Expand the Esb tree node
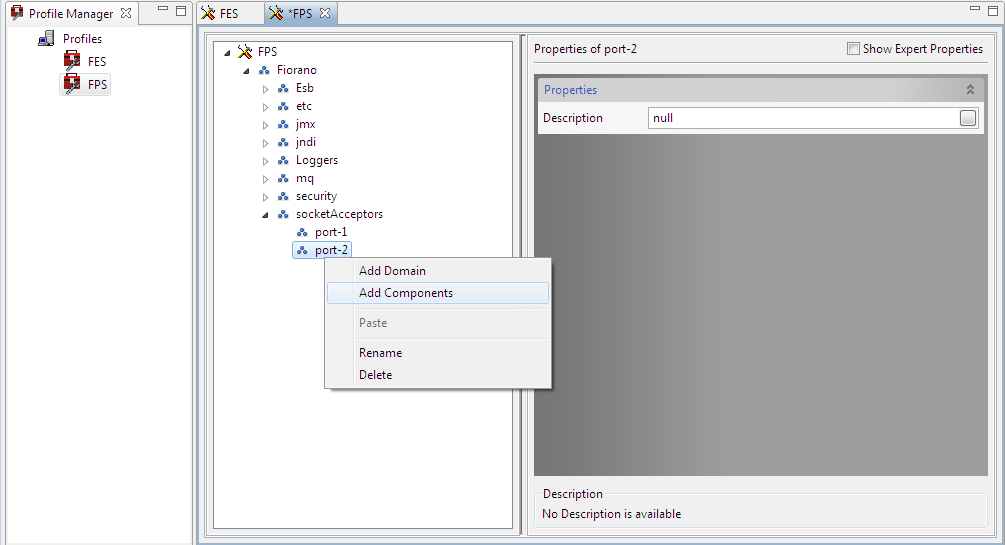Image resolution: width=1005 pixels, height=545 pixels. click(x=266, y=89)
